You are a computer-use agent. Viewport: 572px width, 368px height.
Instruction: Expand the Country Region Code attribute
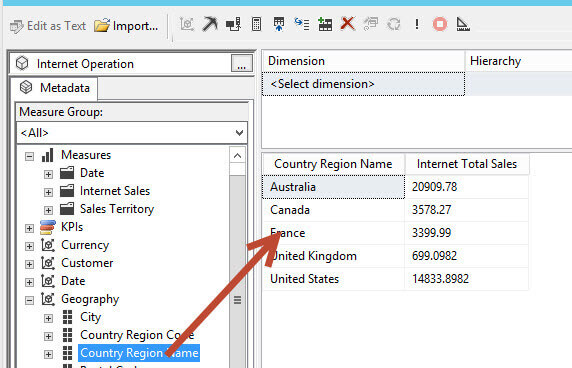pos(48,336)
